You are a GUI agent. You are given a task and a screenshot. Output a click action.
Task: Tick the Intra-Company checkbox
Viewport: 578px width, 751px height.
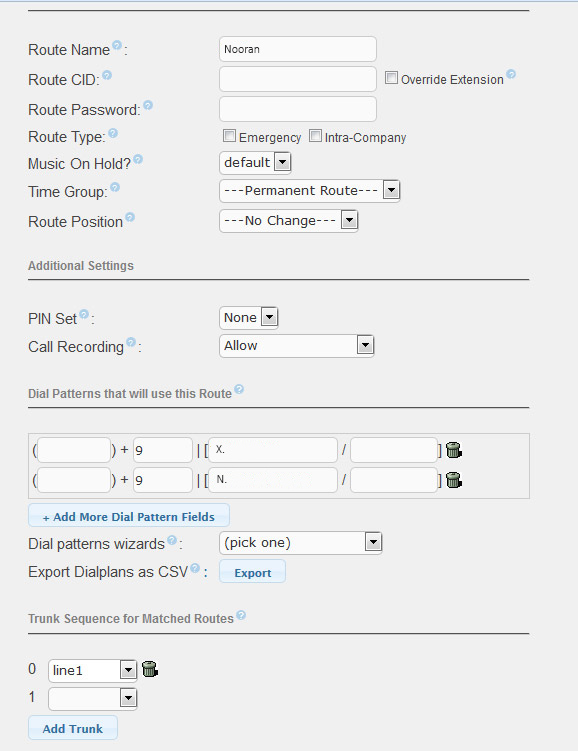(315, 136)
